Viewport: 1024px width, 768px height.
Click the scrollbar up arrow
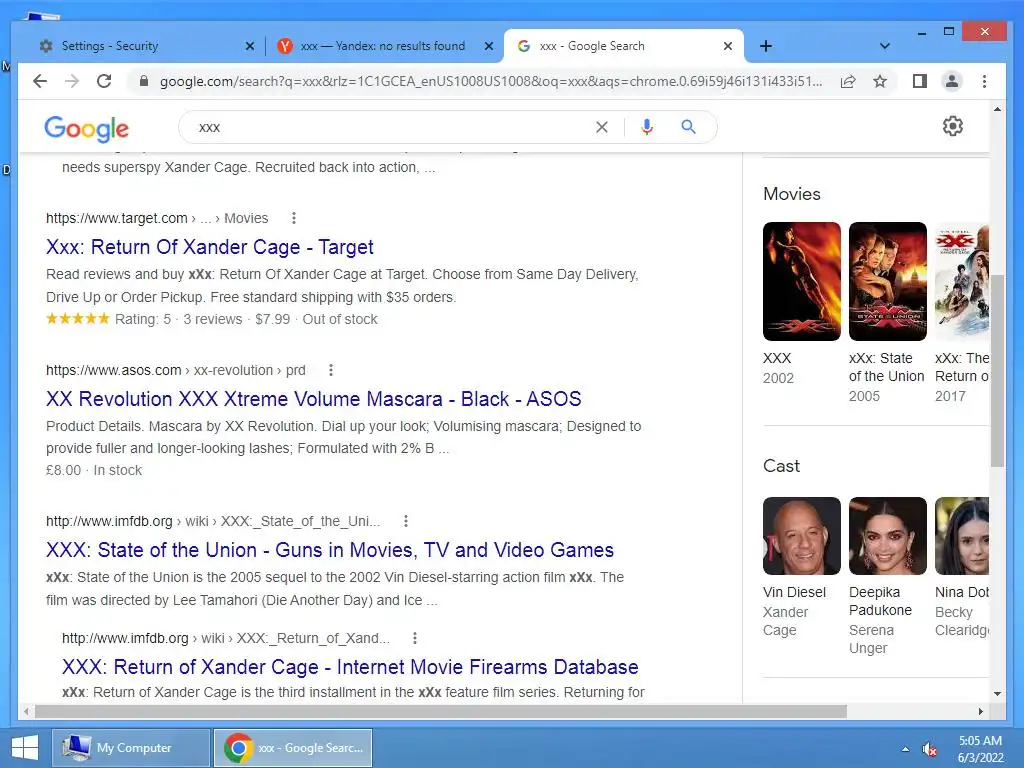pos(997,110)
